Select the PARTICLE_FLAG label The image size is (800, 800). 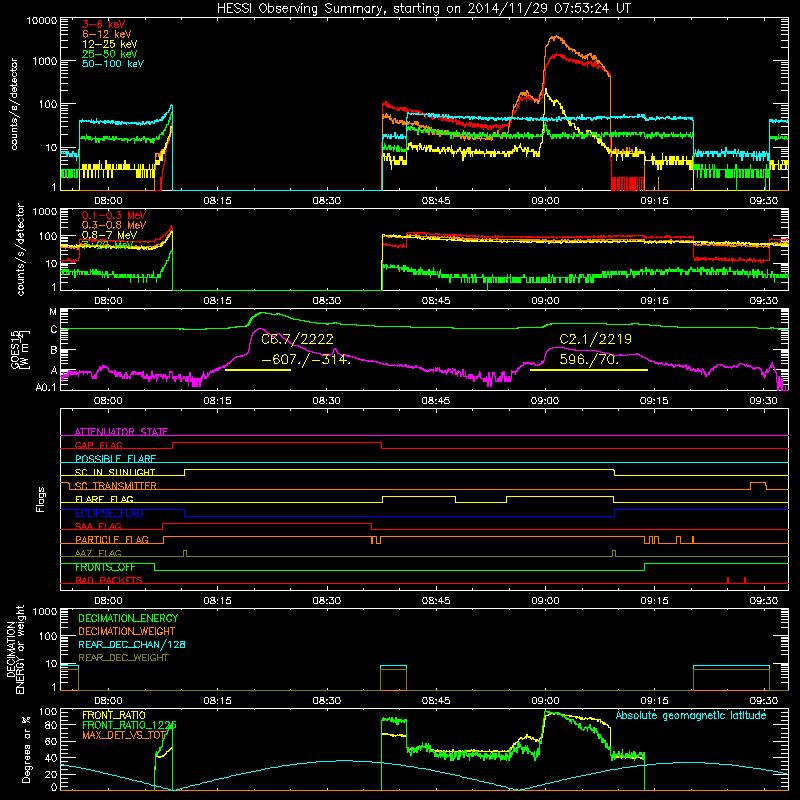click(x=112, y=540)
